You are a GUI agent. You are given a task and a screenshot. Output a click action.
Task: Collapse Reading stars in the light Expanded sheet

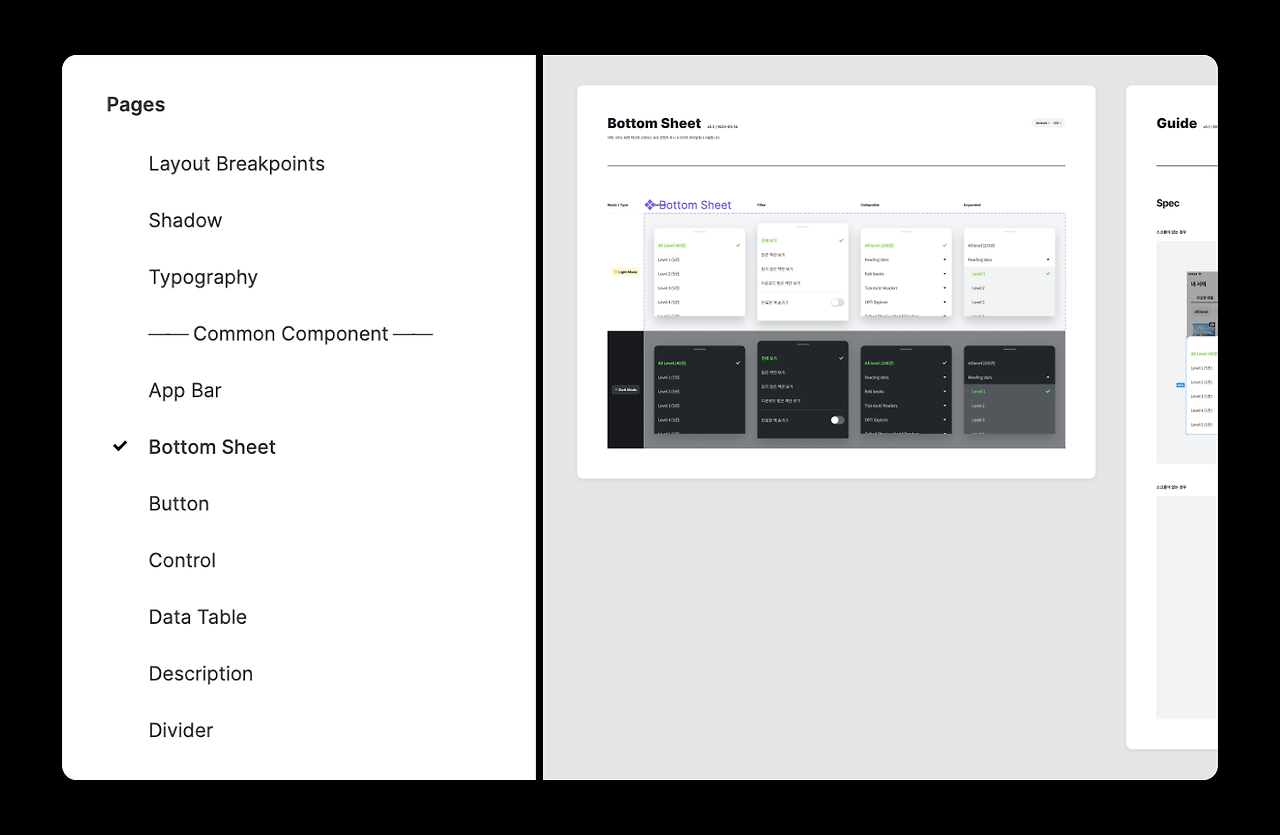click(1048, 260)
